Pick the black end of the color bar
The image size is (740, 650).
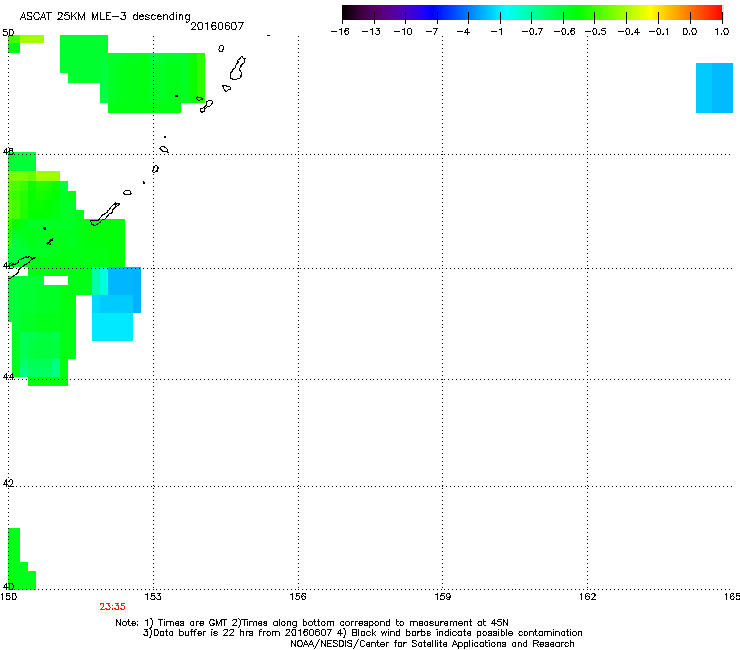pyautogui.click(x=347, y=13)
